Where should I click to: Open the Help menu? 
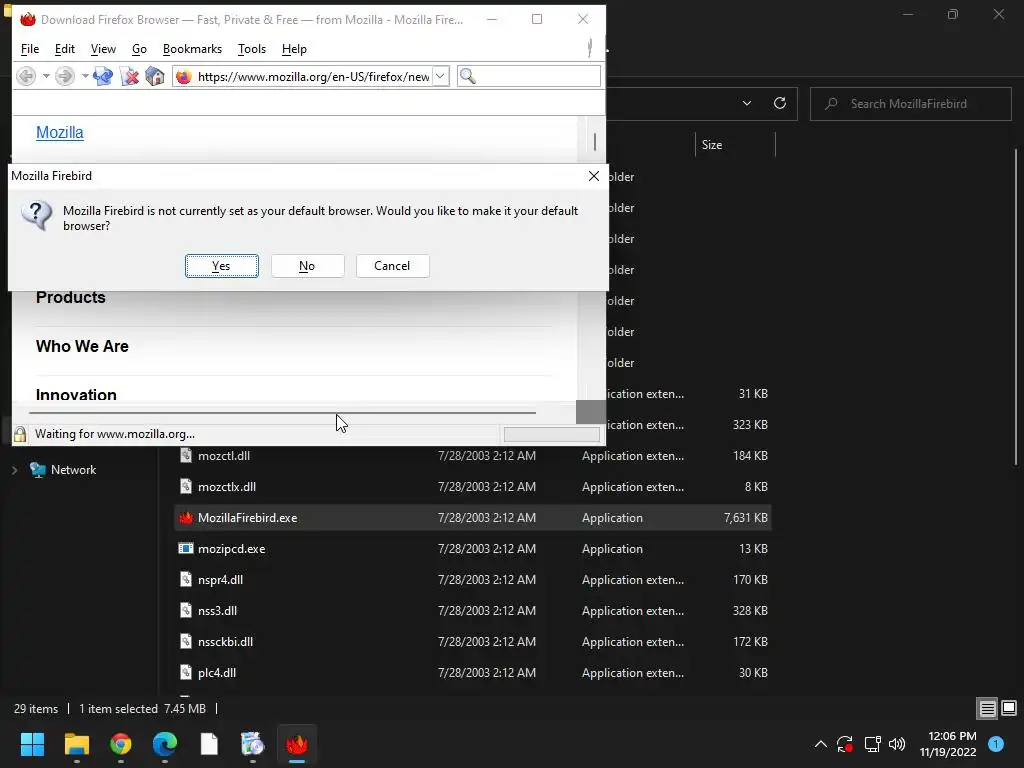[295, 49]
